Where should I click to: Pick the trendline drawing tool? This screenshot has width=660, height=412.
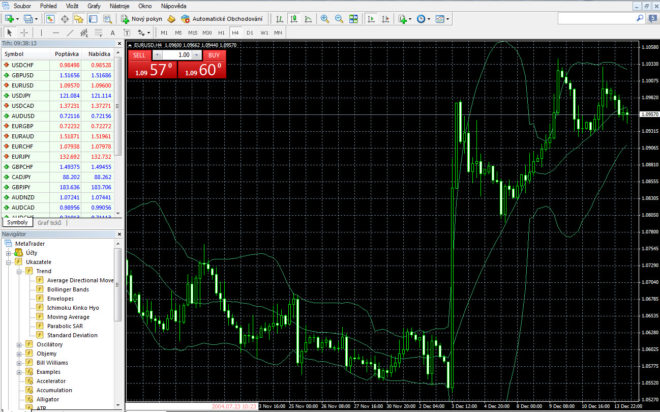(x=70, y=32)
